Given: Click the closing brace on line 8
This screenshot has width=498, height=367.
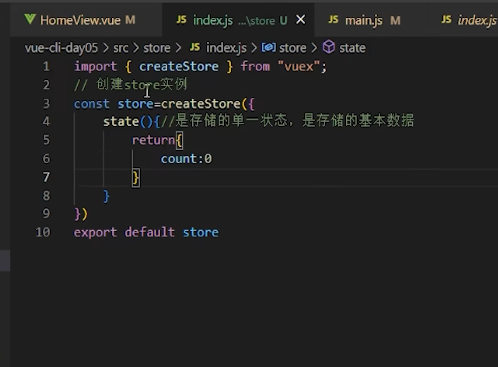Looking at the screenshot, I should 106,196.
